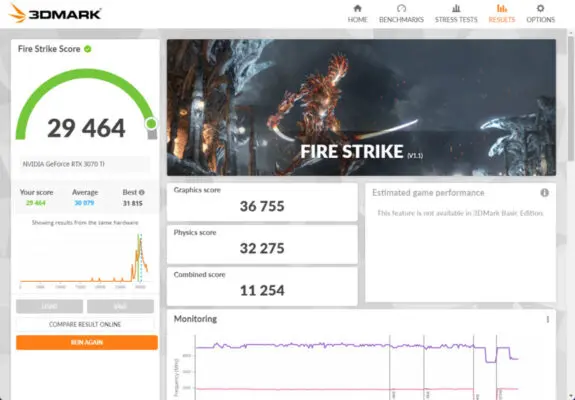
Task: Click the orange RUN AGAIN button
Action: [87, 342]
